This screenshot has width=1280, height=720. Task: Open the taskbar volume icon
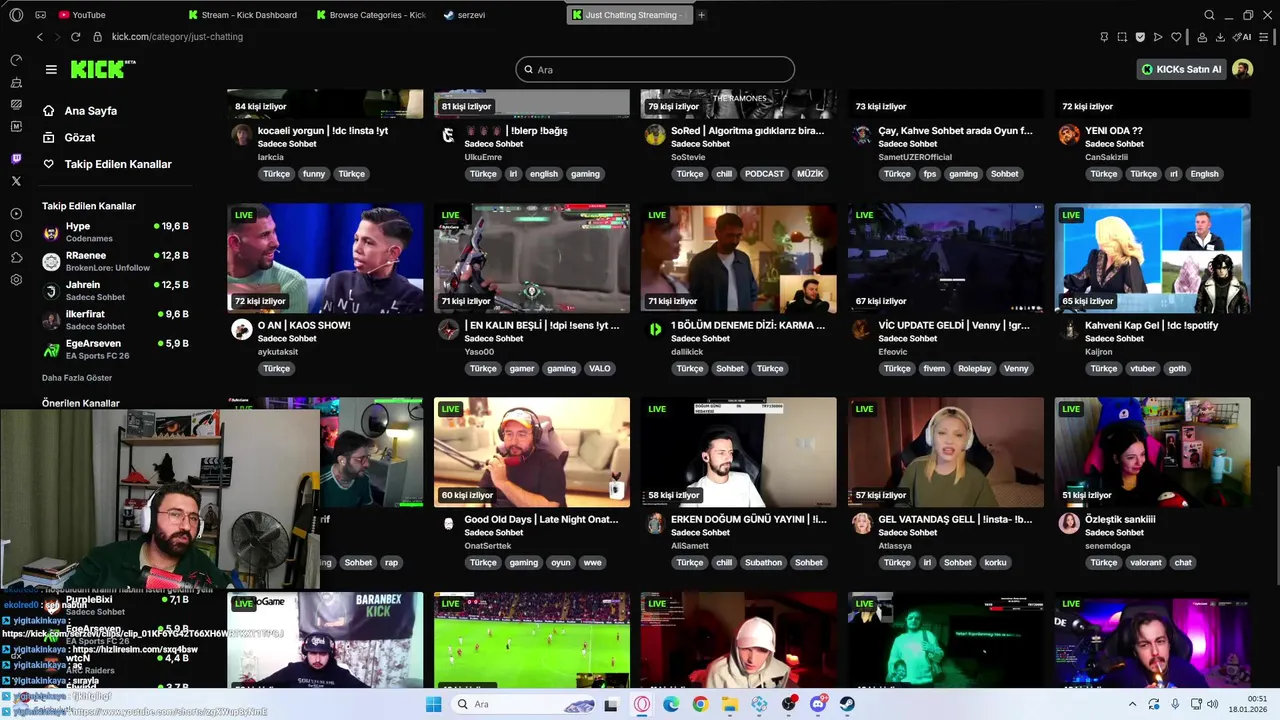(1213, 704)
